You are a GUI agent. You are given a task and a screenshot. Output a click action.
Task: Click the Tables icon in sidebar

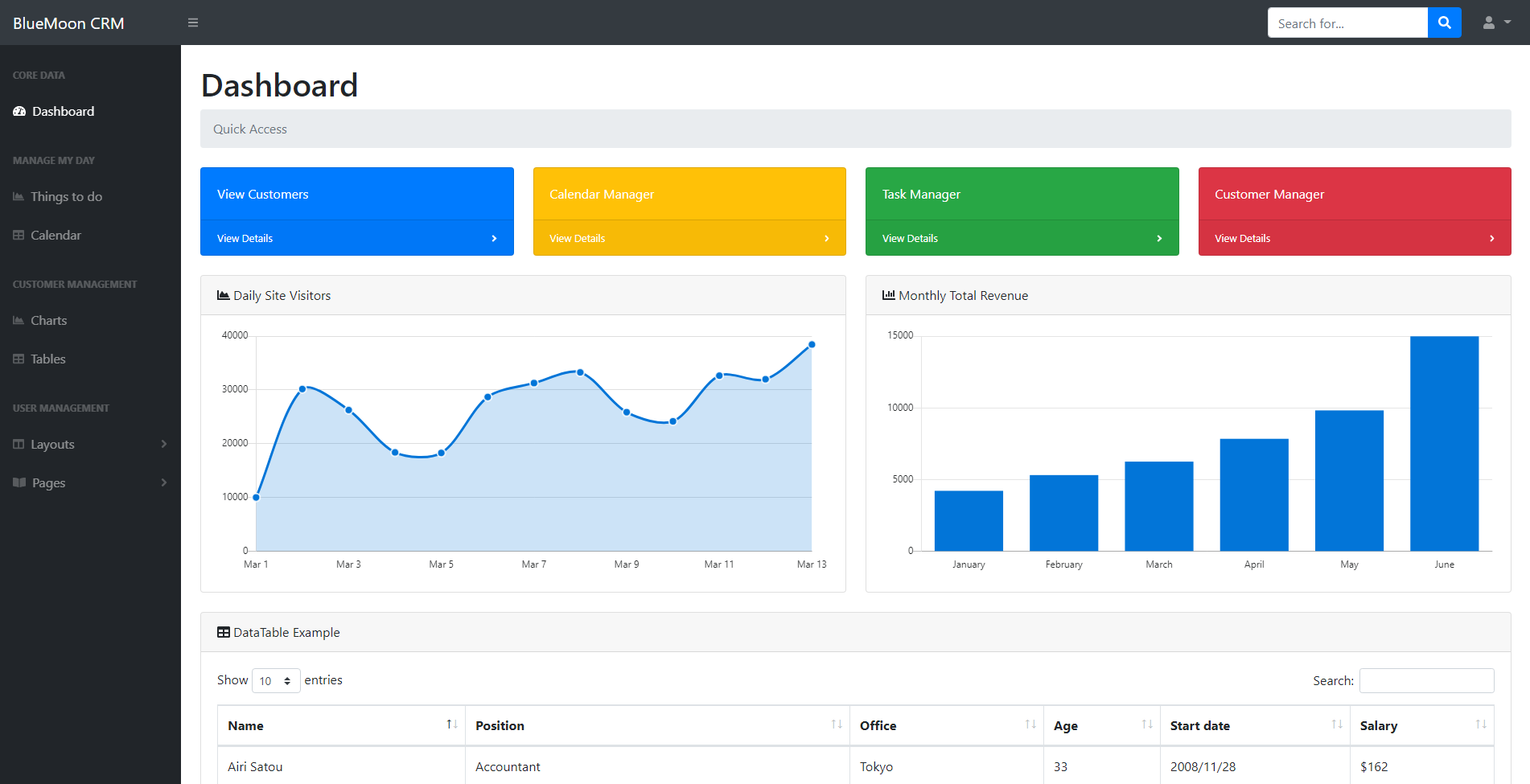point(19,359)
